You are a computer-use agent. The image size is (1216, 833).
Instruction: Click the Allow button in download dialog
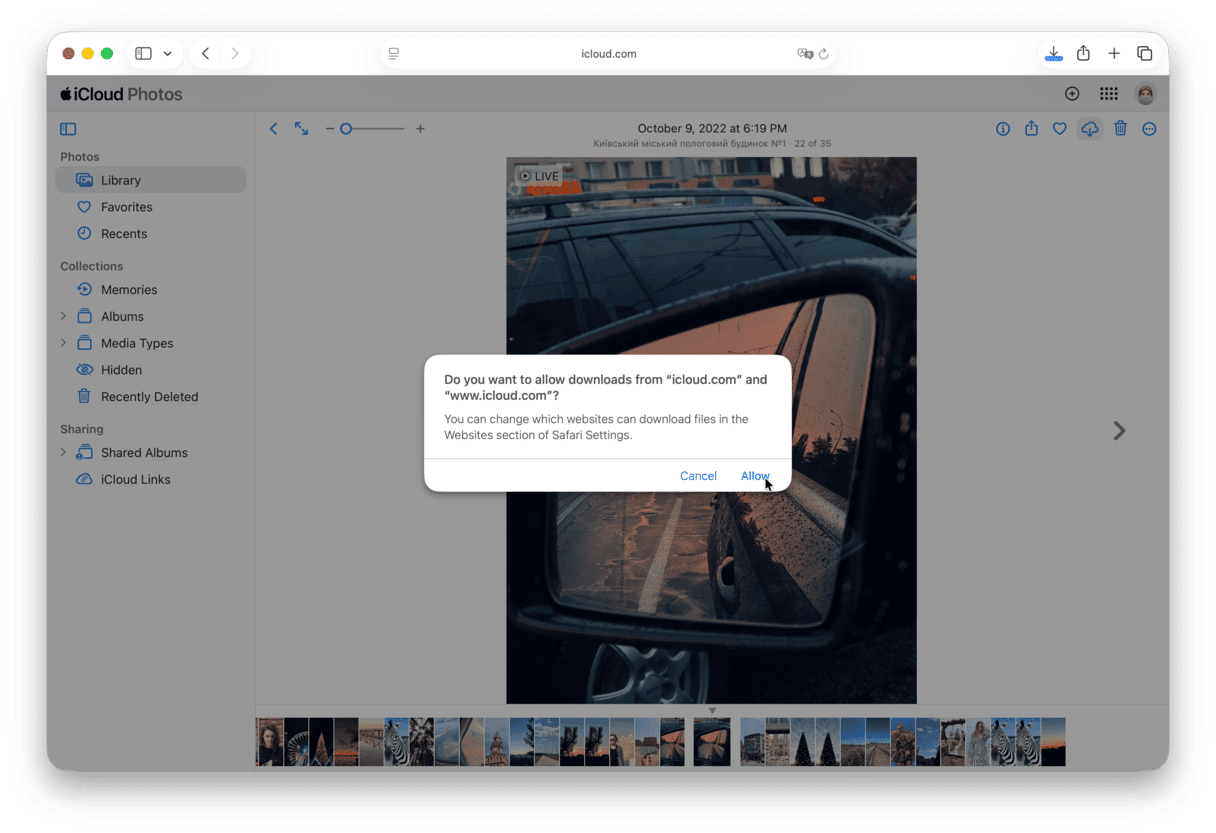[x=754, y=476]
